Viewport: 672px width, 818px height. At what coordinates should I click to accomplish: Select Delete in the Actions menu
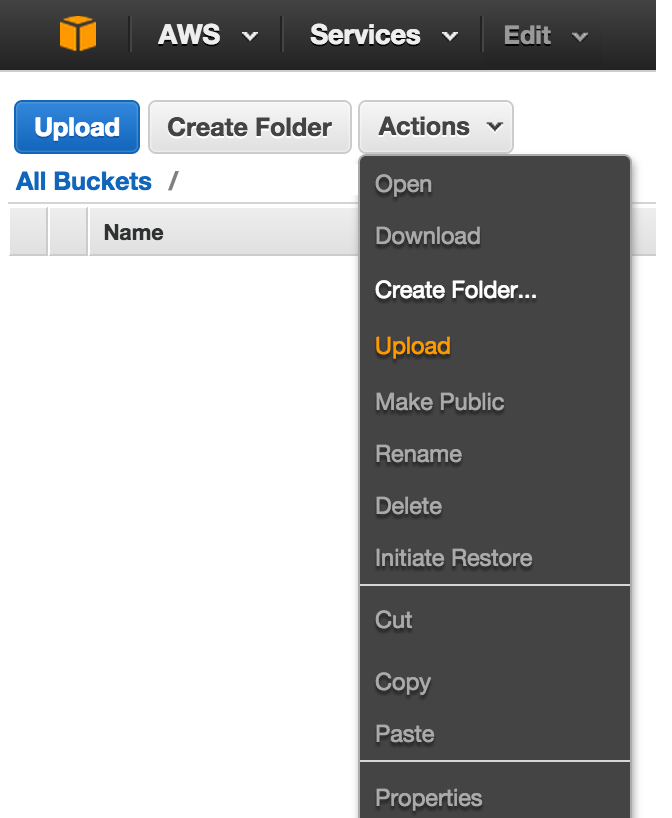(408, 506)
